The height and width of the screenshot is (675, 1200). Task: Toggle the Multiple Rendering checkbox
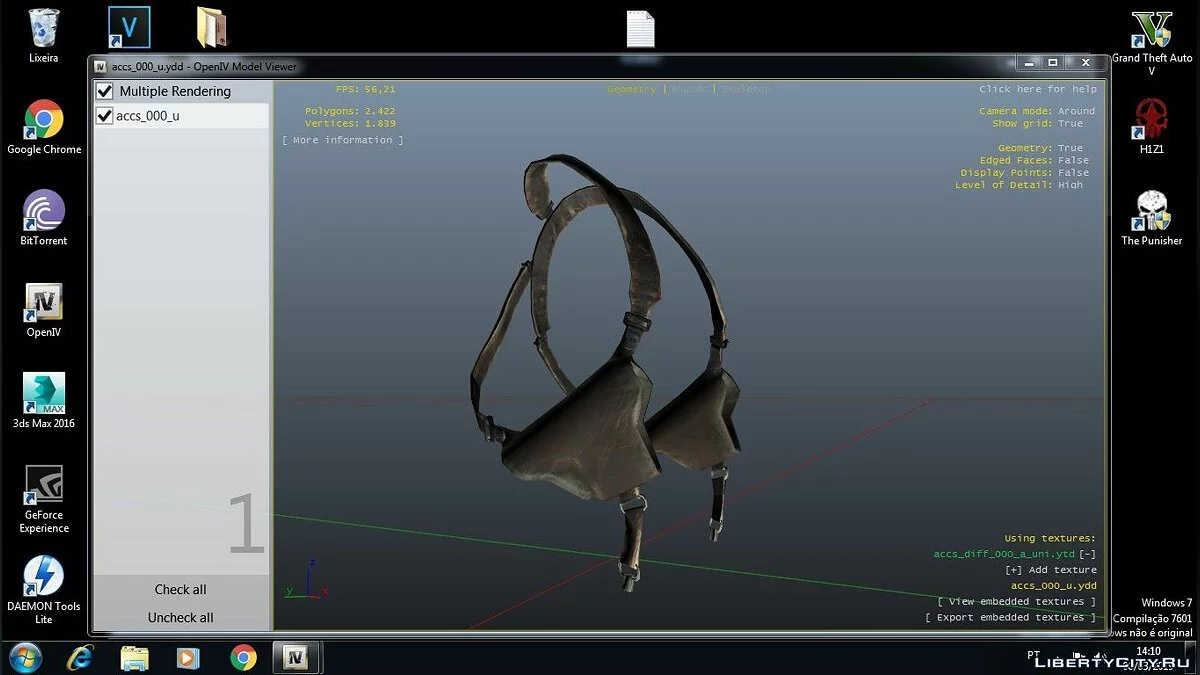[104, 92]
